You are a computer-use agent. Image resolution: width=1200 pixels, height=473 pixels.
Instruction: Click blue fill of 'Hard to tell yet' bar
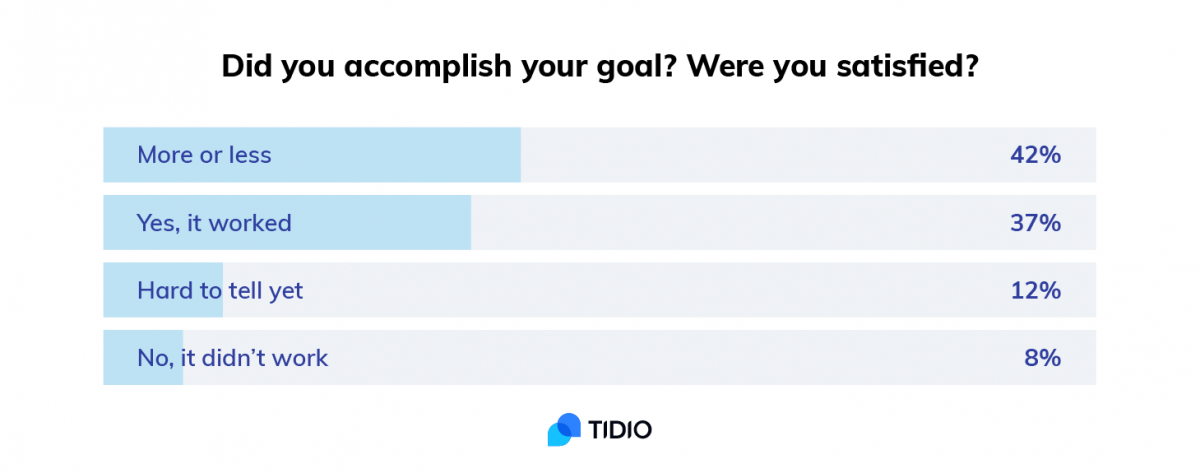[x=163, y=290]
